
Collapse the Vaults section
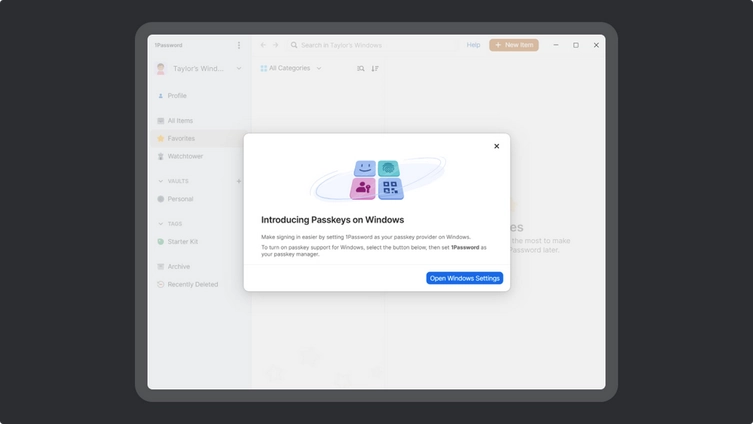[x=160, y=181]
